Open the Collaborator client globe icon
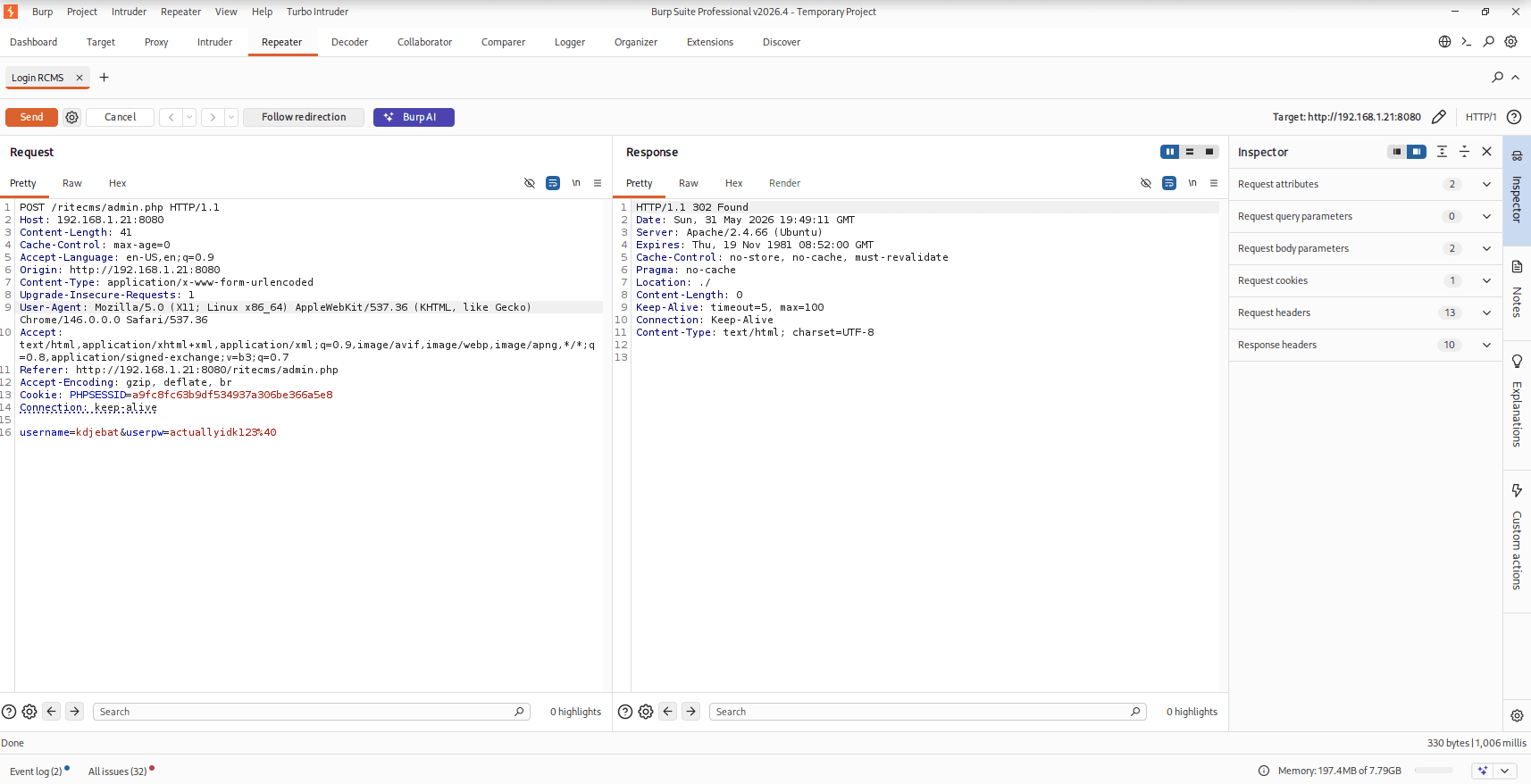Viewport: 1531px width, 784px height. coord(1444,42)
